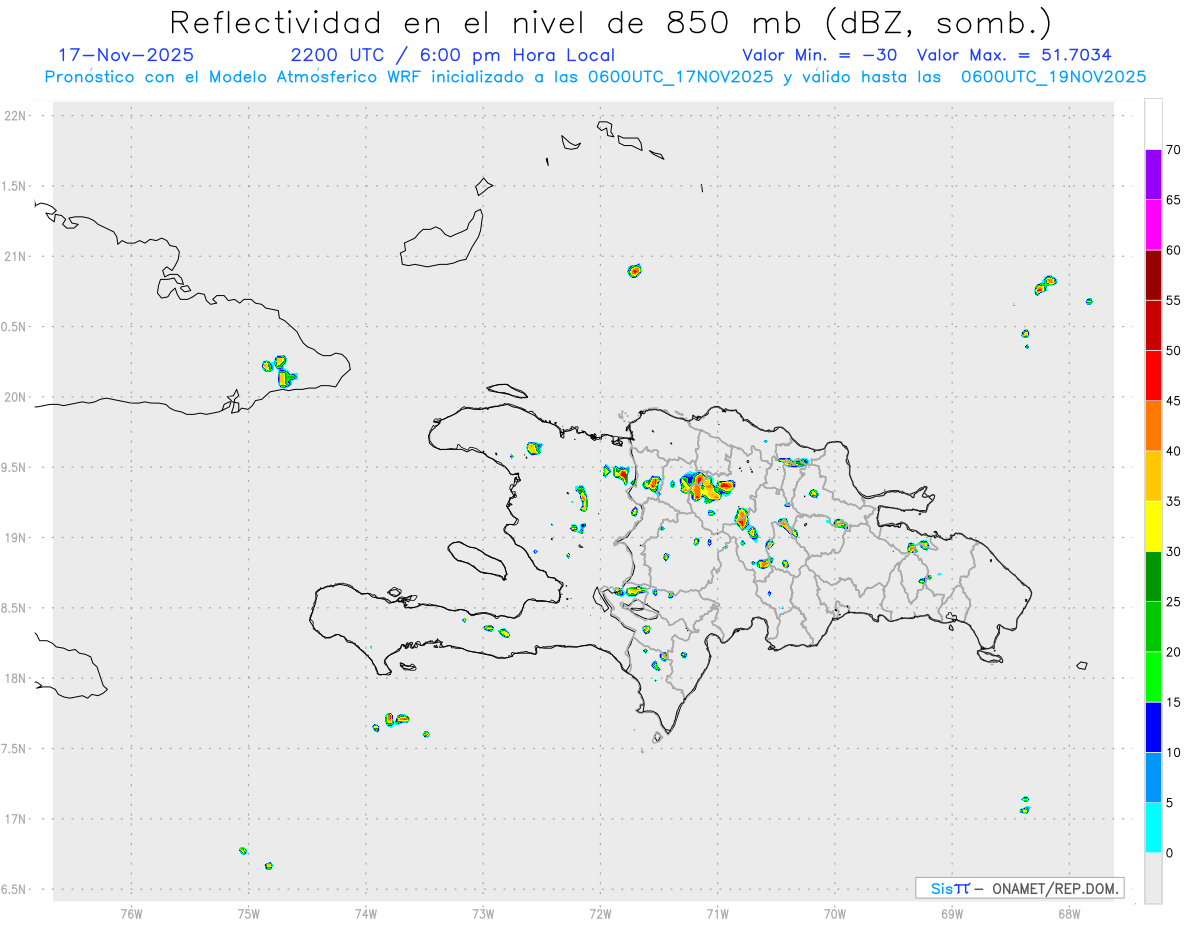Image resolution: width=1200 pixels, height=927 pixels.
Task: Click the '2200 UTC / 6:00 pm Hora Local' time label
Action: point(453,55)
